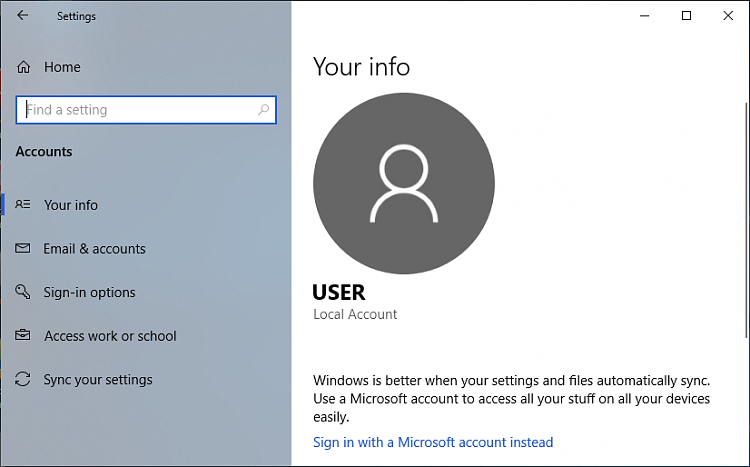The width and height of the screenshot is (750, 467).
Task: Open Sign-in options page
Action: 89,292
